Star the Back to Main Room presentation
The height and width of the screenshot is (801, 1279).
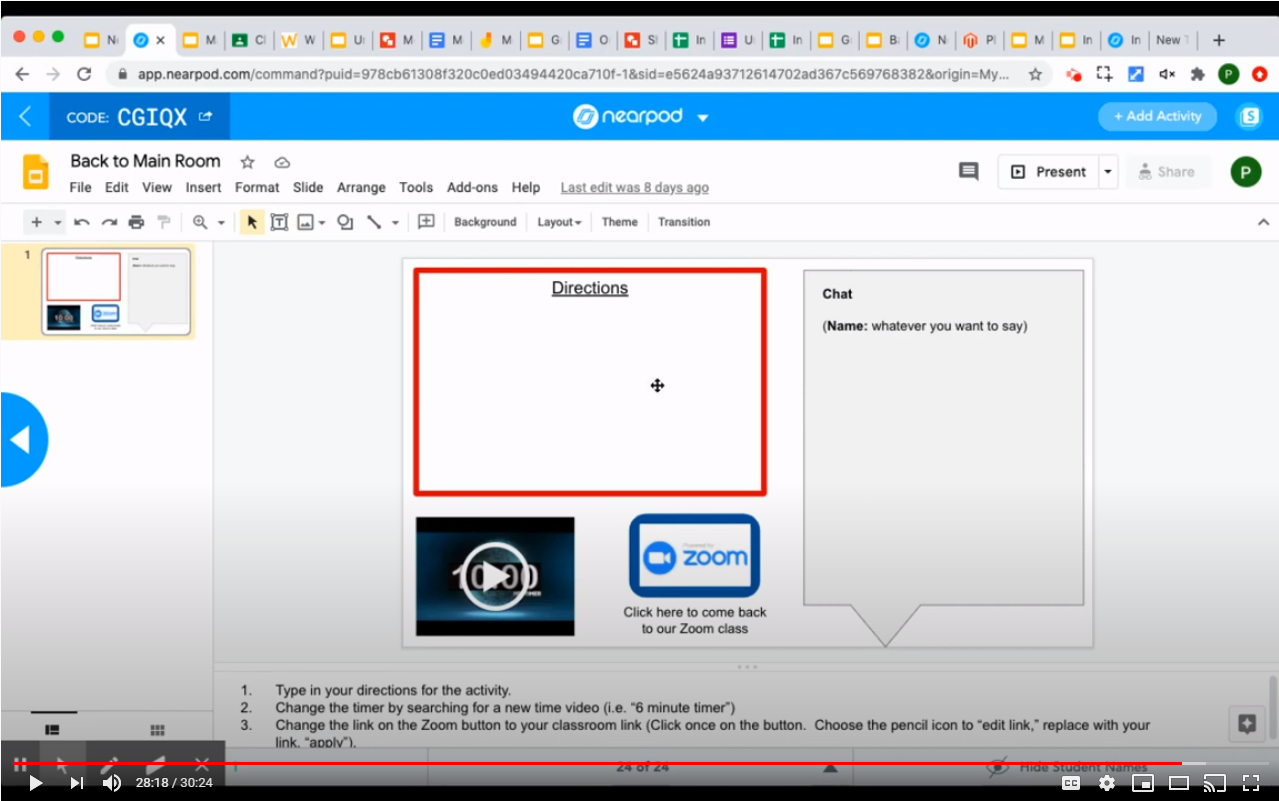(247, 162)
